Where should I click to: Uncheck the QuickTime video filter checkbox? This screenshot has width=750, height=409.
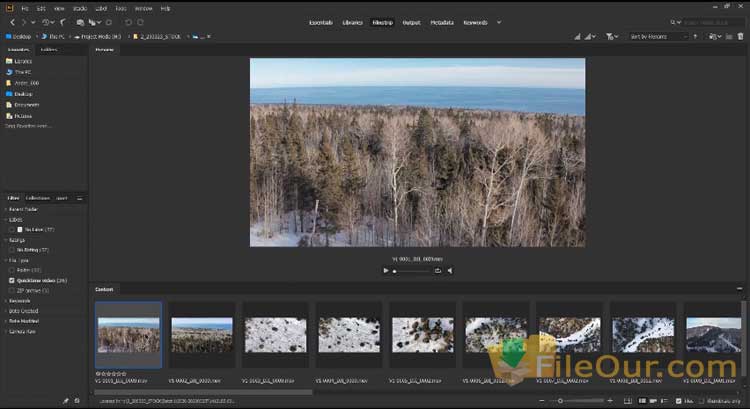pyautogui.click(x=12, y=281)
